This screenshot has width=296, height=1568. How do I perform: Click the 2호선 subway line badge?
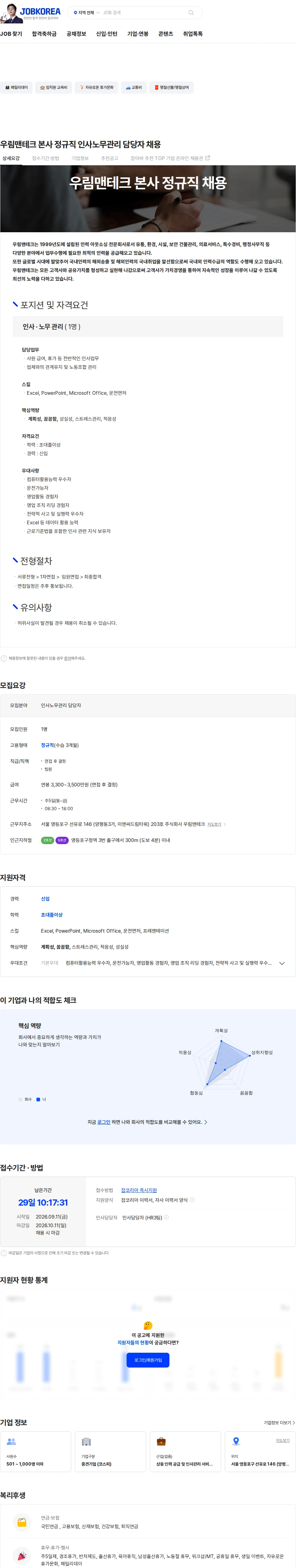click(x=47, y=840)
